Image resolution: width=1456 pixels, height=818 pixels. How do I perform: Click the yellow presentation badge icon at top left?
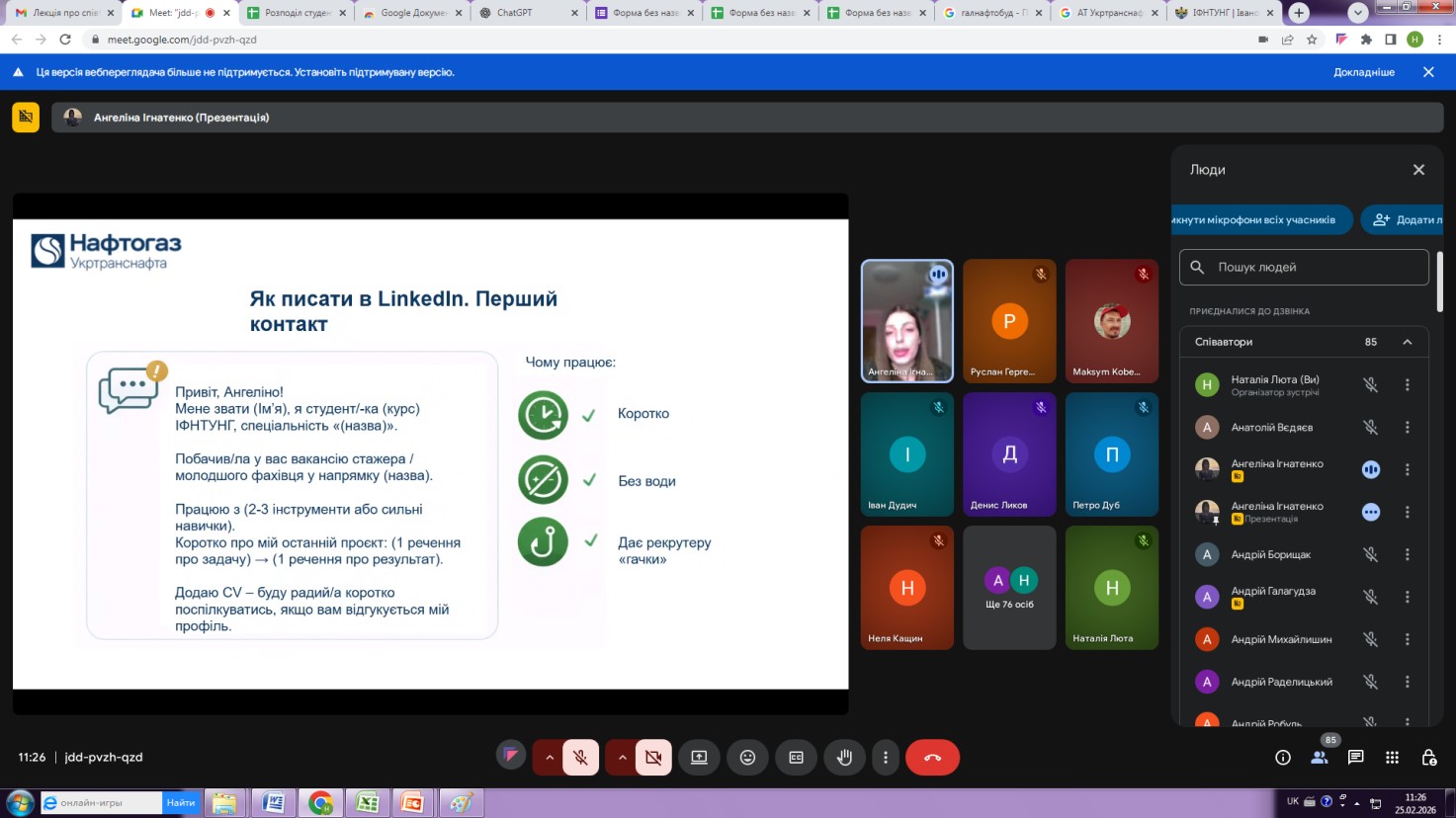(x=26, y=118)
